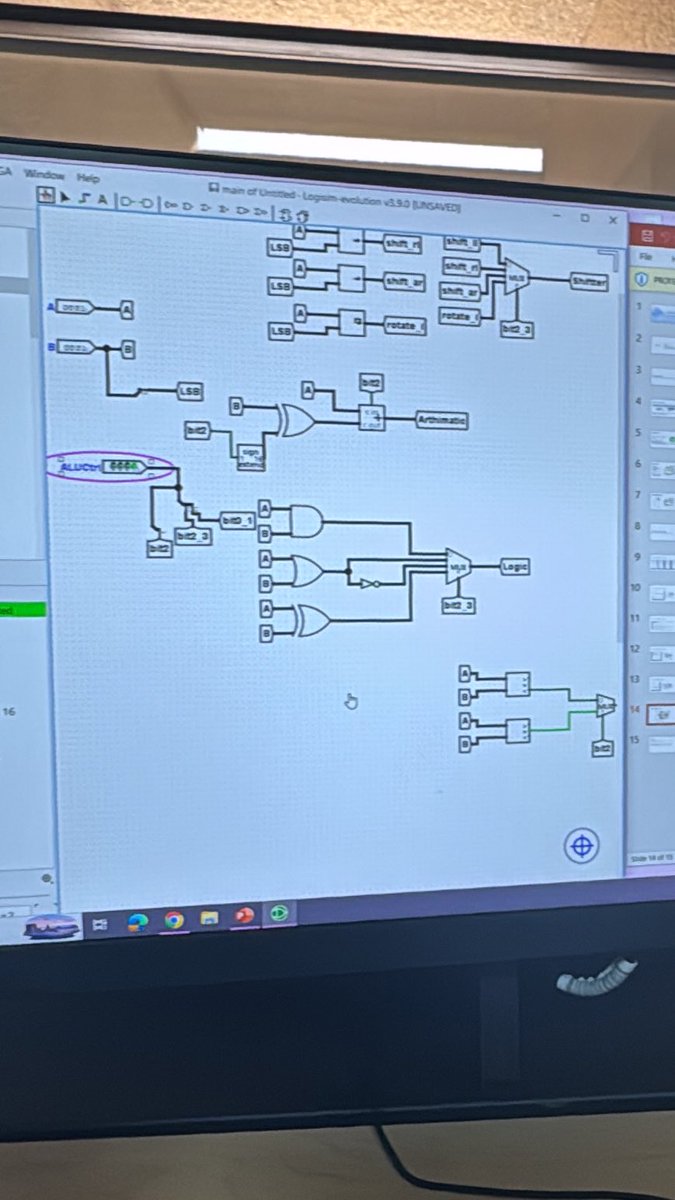Select the AND gate on the canvas
The height and width of the screenshot is (1200, 675).
305,520
